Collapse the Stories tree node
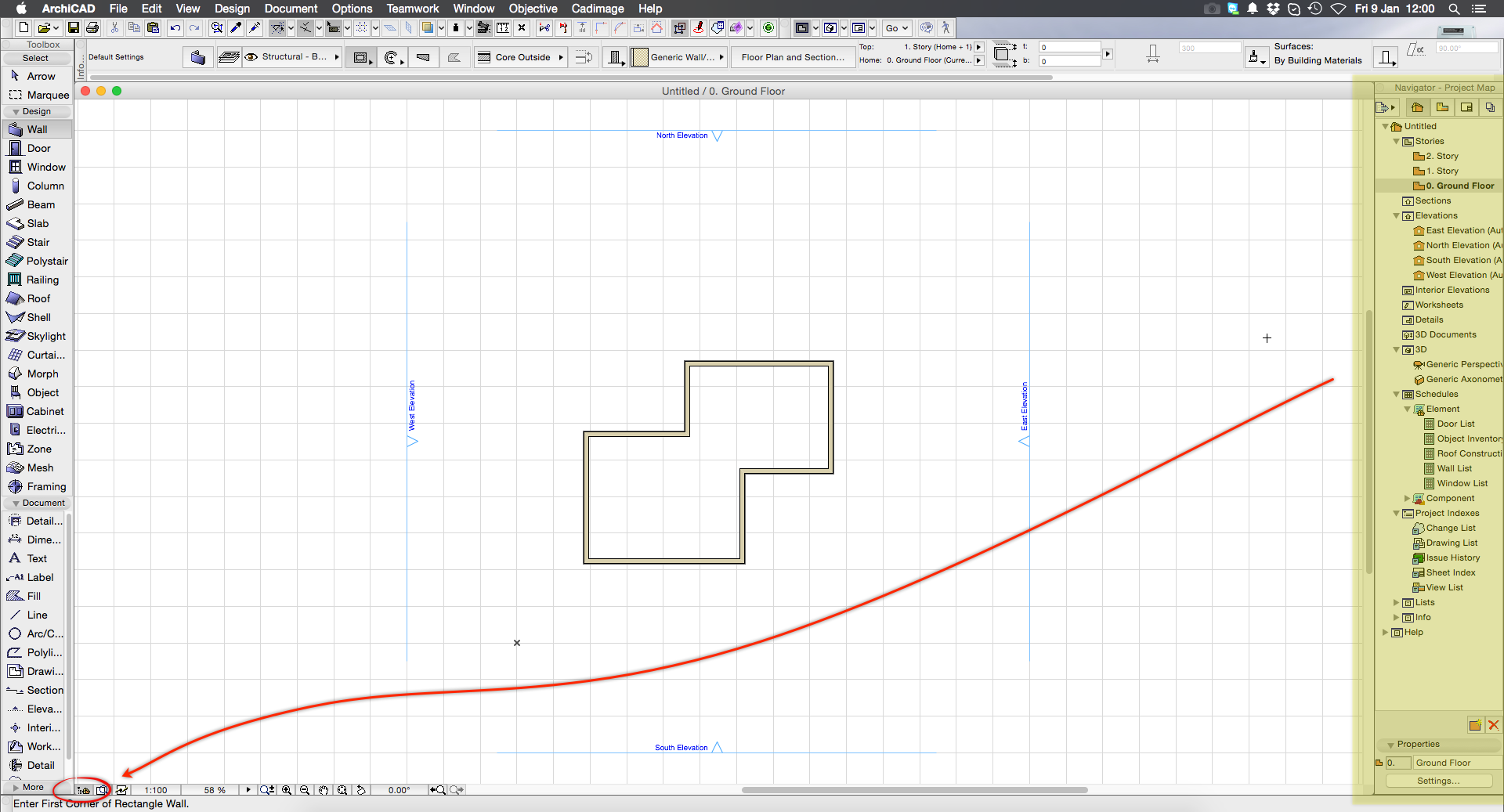1504x812 pixels. pyautogui.click(x=1396, y=142)
